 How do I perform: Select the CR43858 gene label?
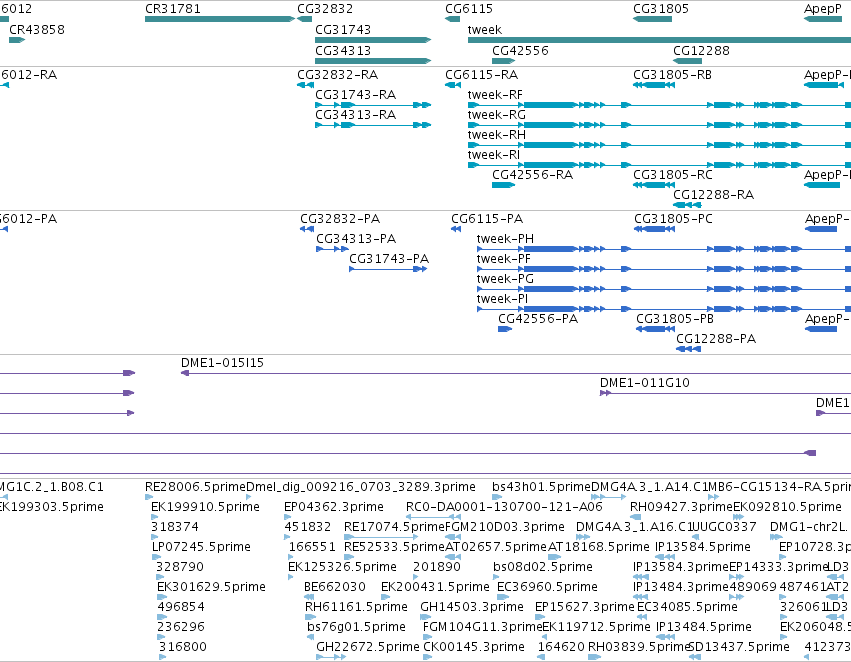point(37,29)
